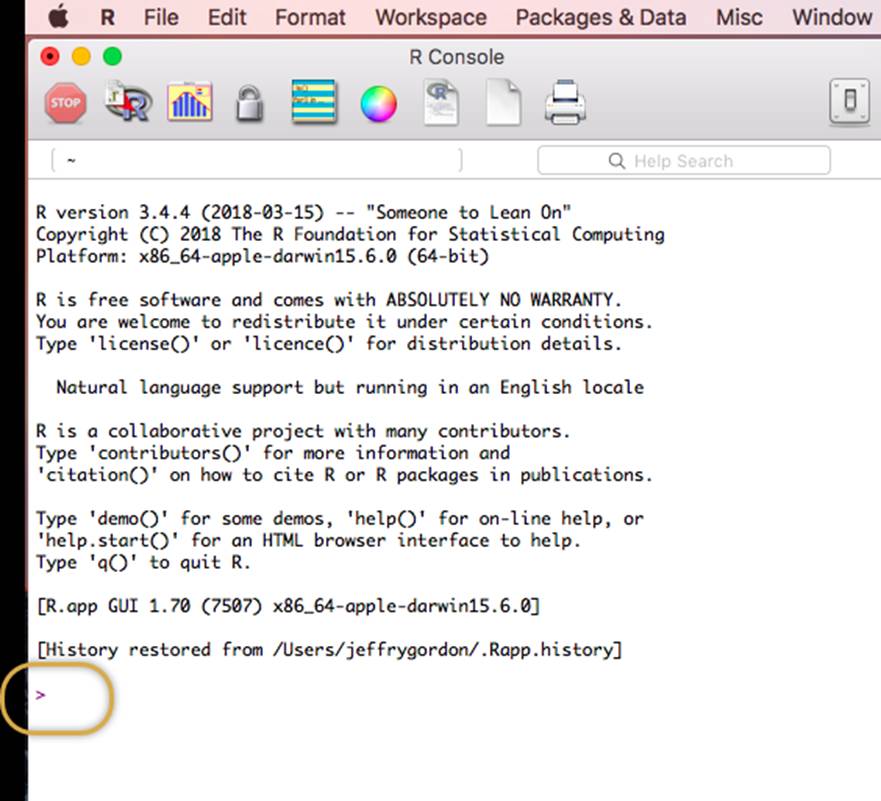The width and height of the screenshot is (881, 801).
Task: Expand the Workspace menu
Action: (431, 17)
